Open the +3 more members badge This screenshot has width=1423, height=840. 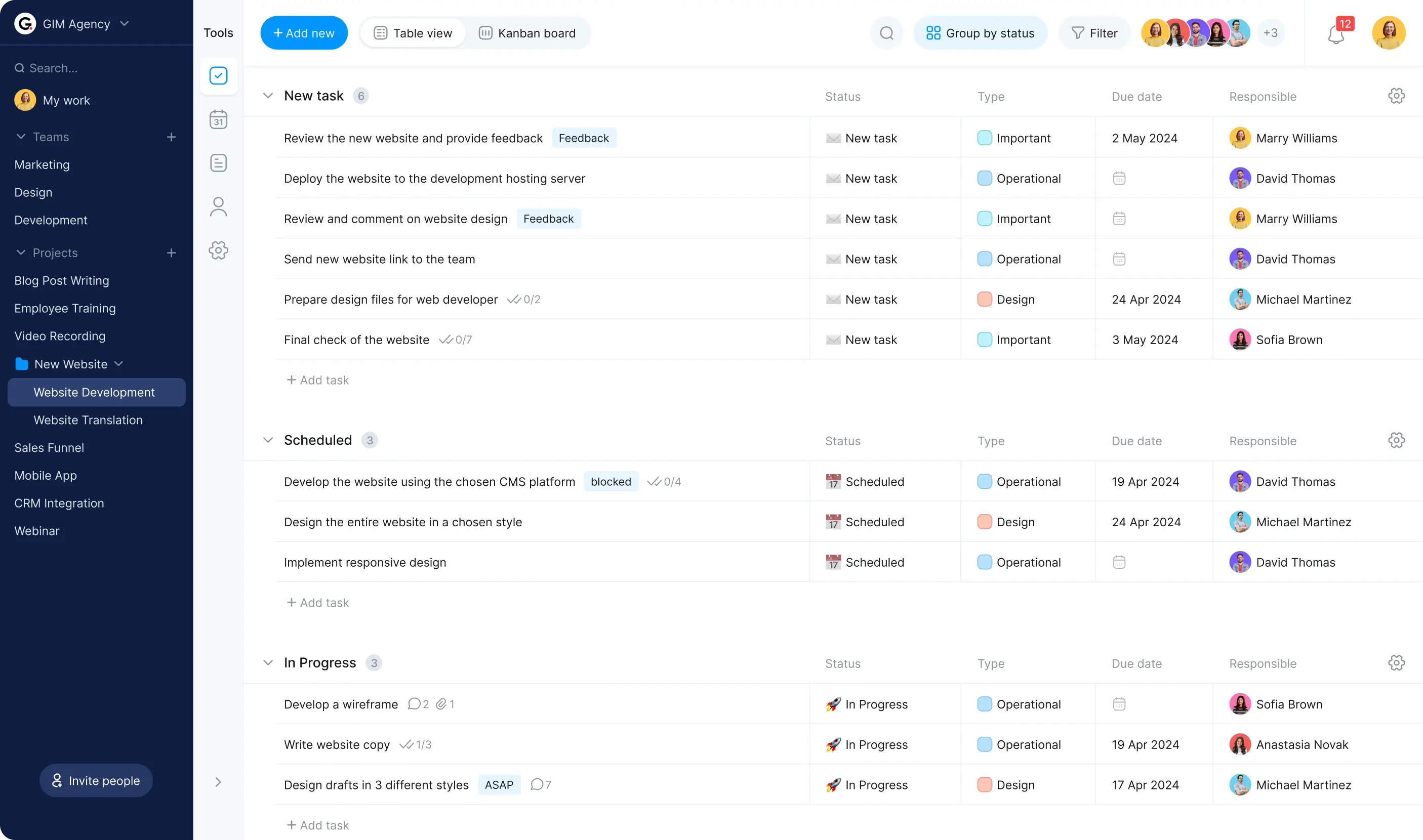1270,33
